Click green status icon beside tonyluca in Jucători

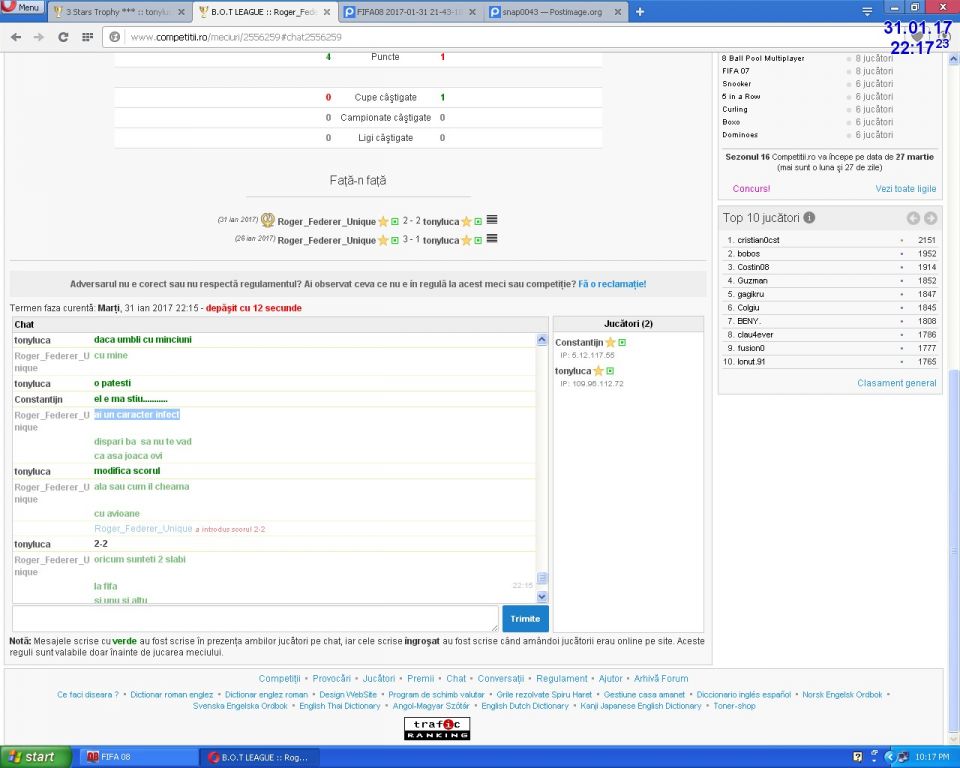tap(610, 371)
